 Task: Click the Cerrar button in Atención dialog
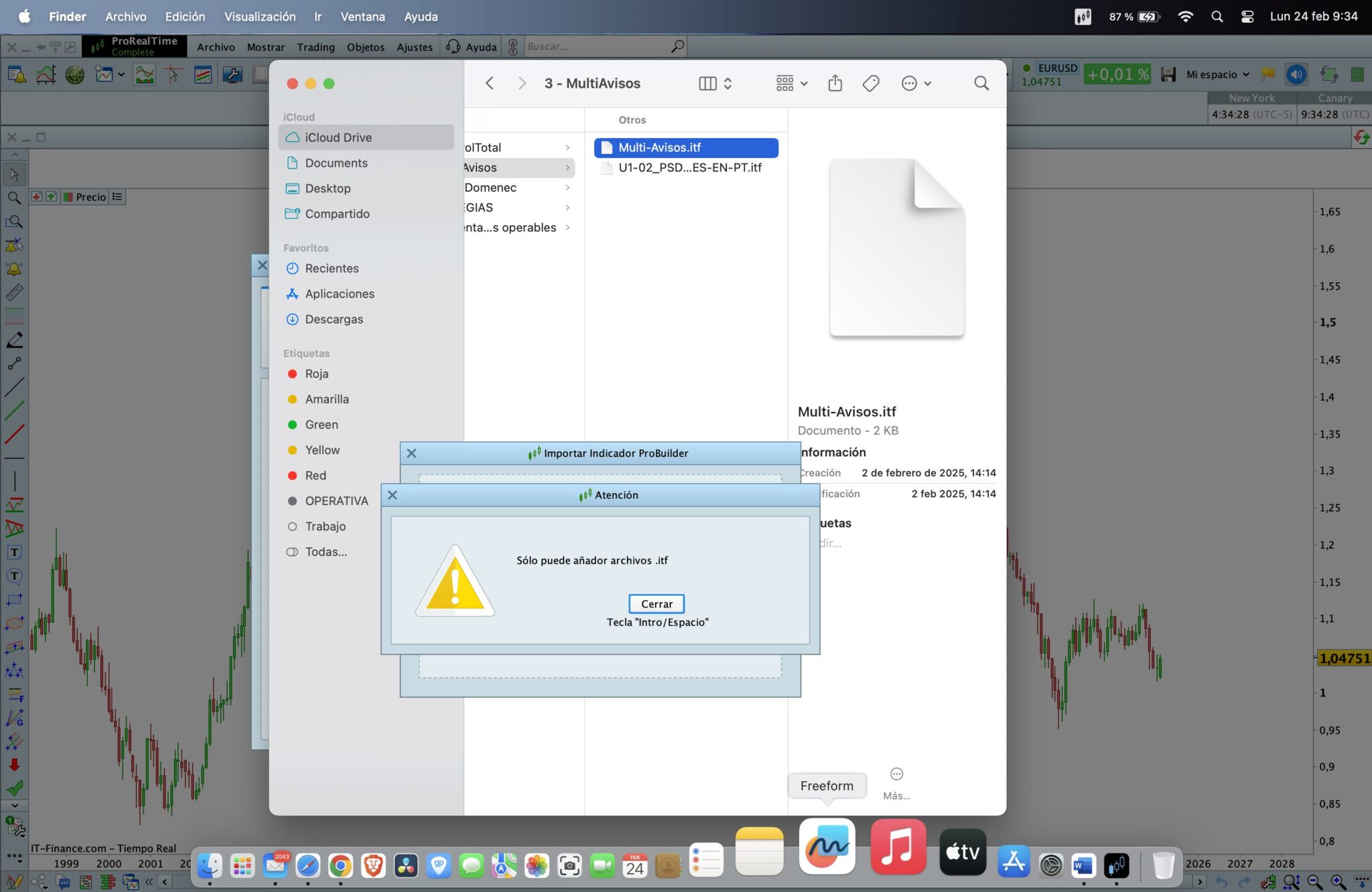coord(656,603)
